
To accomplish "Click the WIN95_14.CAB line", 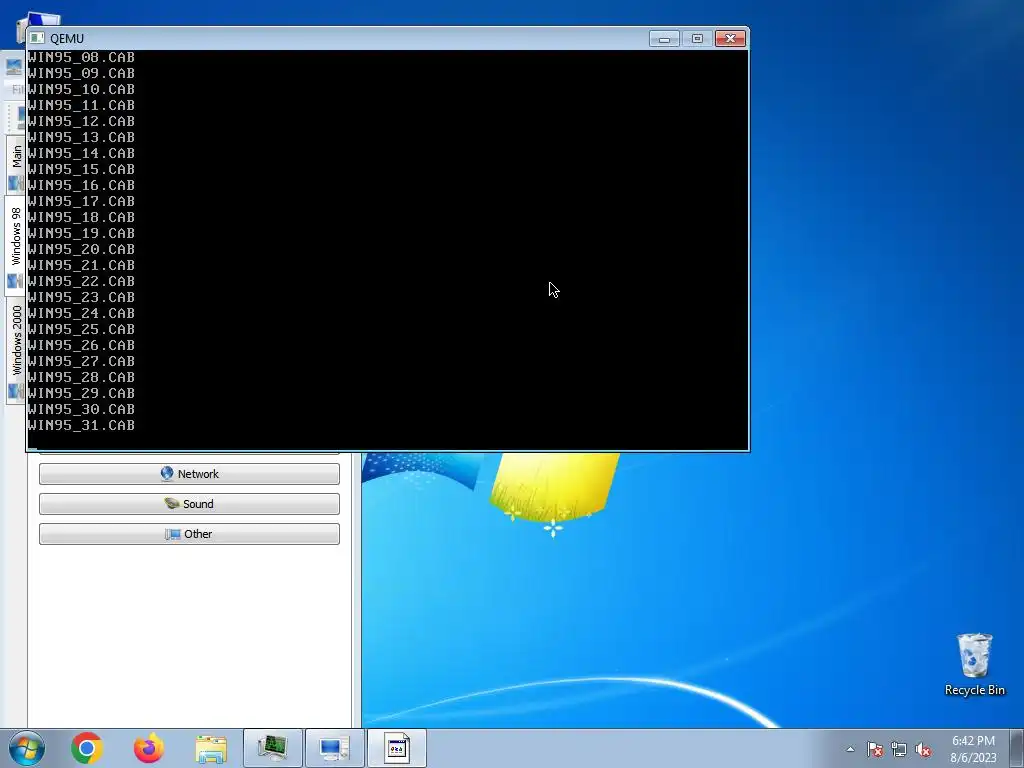I will [81, 153].
